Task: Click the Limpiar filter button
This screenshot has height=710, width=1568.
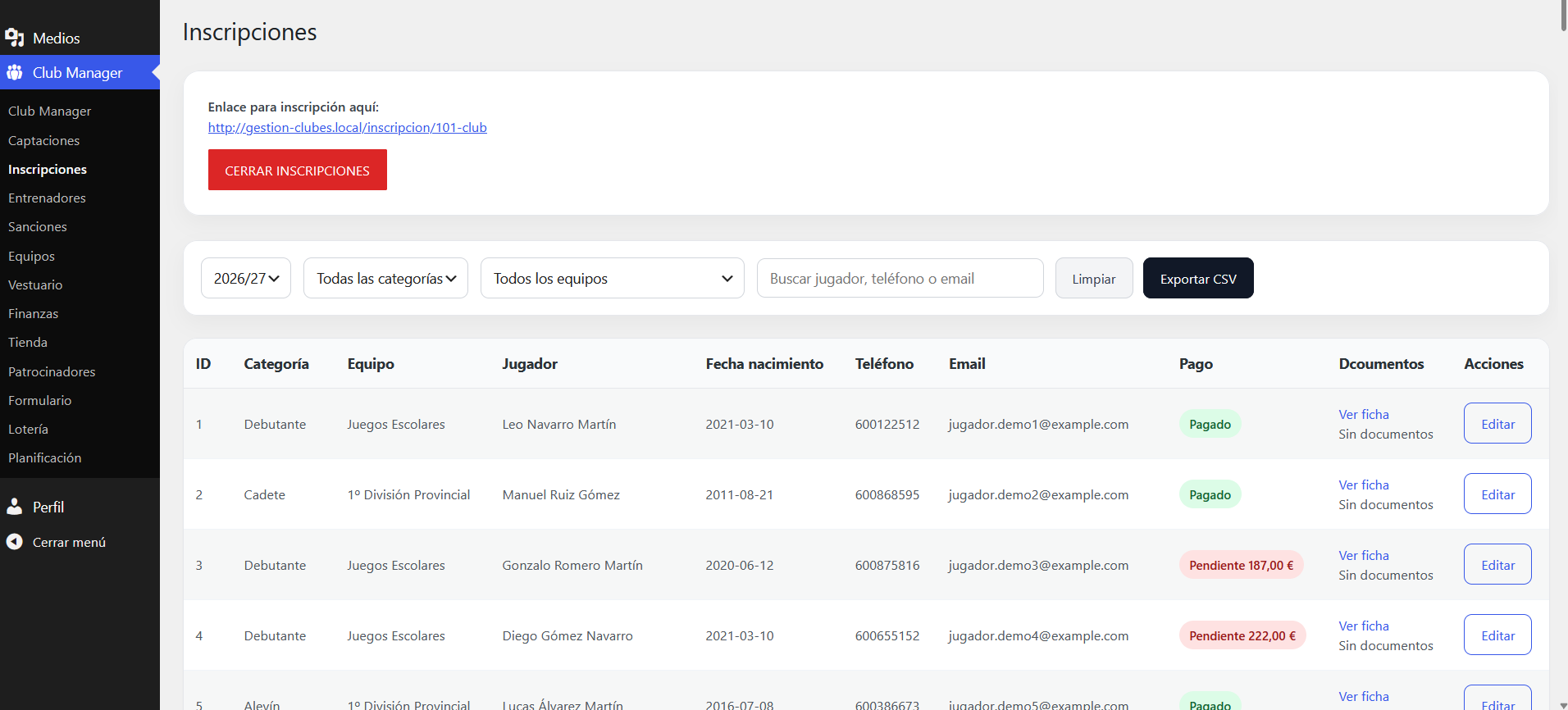Action: (1094, 278)
